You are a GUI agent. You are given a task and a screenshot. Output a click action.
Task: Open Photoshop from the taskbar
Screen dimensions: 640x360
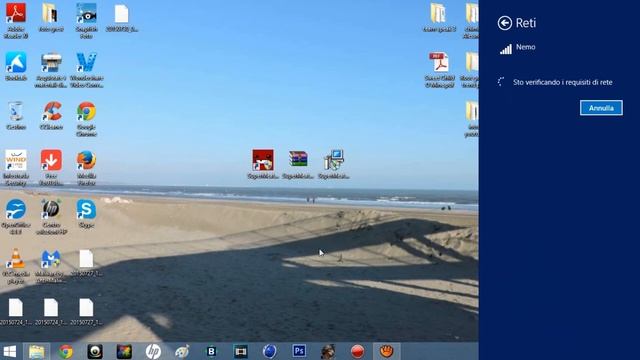pyautogui.click(x=299, y=351)
